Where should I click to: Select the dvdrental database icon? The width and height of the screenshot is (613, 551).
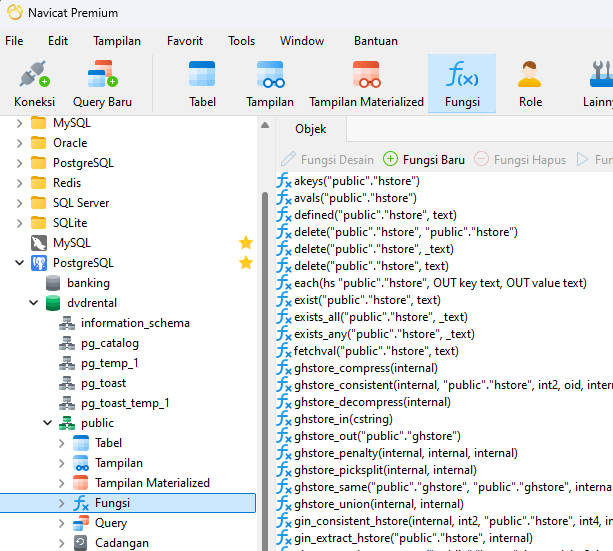[53, 303]
